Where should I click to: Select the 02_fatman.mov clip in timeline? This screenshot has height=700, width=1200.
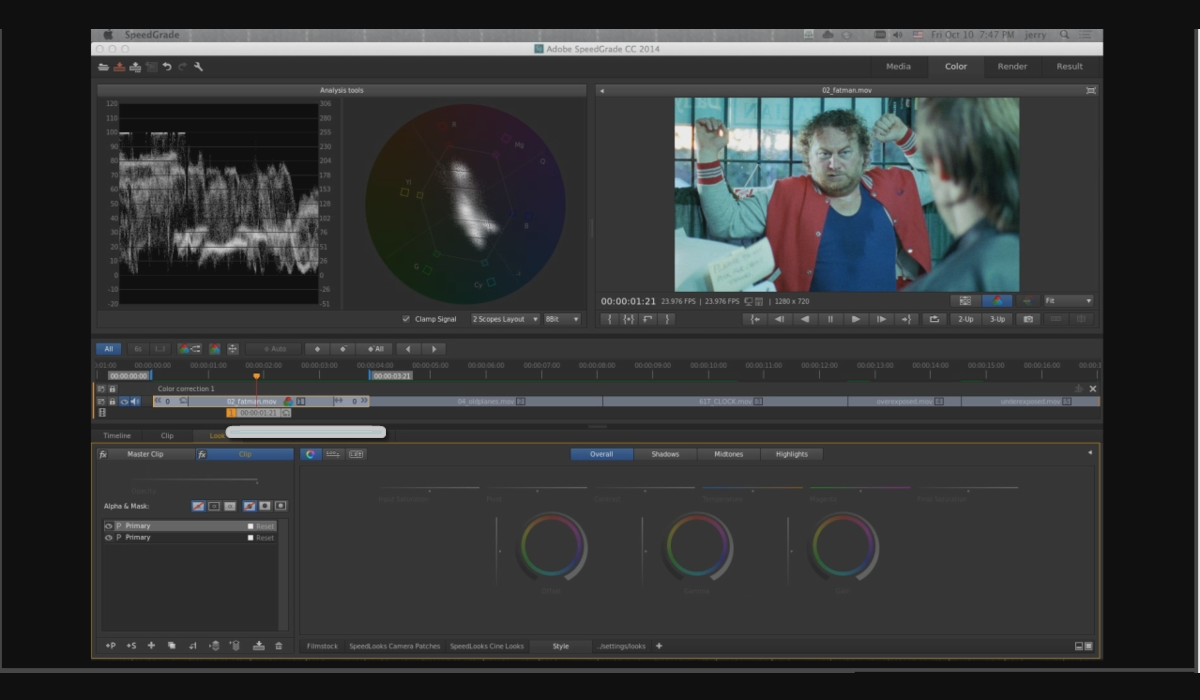(261, 401)
